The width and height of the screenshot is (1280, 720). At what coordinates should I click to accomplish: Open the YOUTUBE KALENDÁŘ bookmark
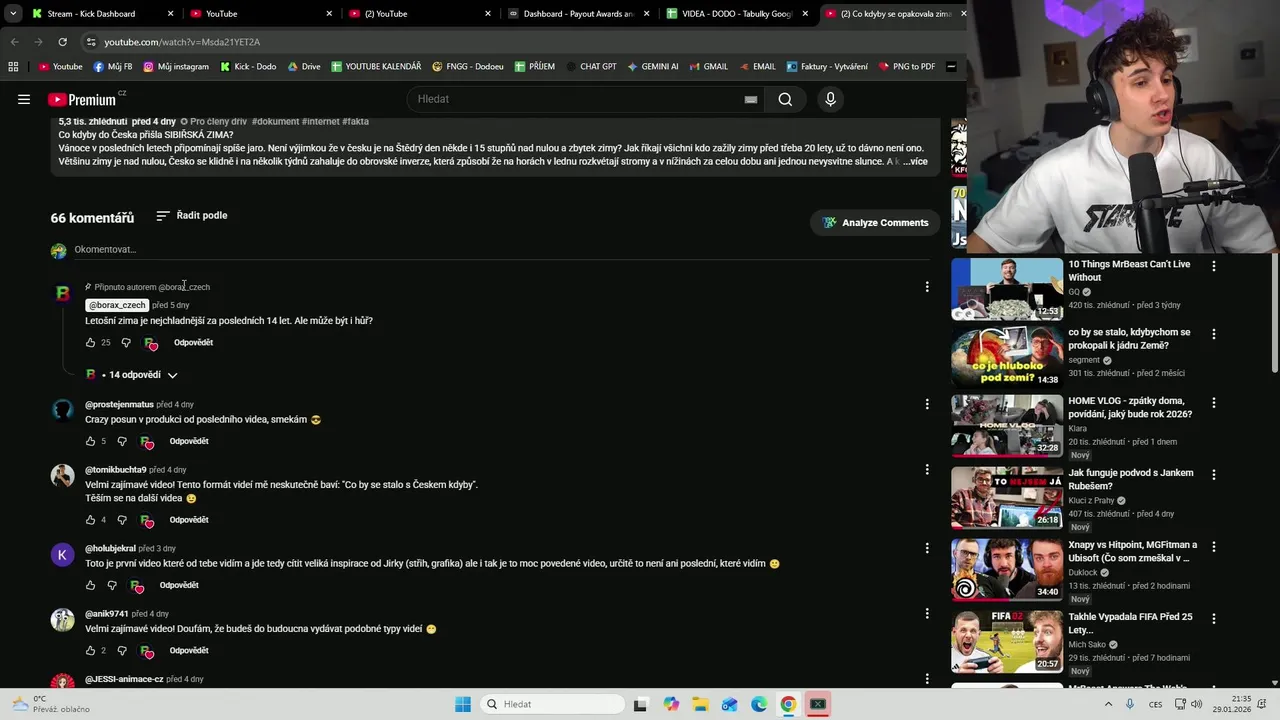pos(376,67)
